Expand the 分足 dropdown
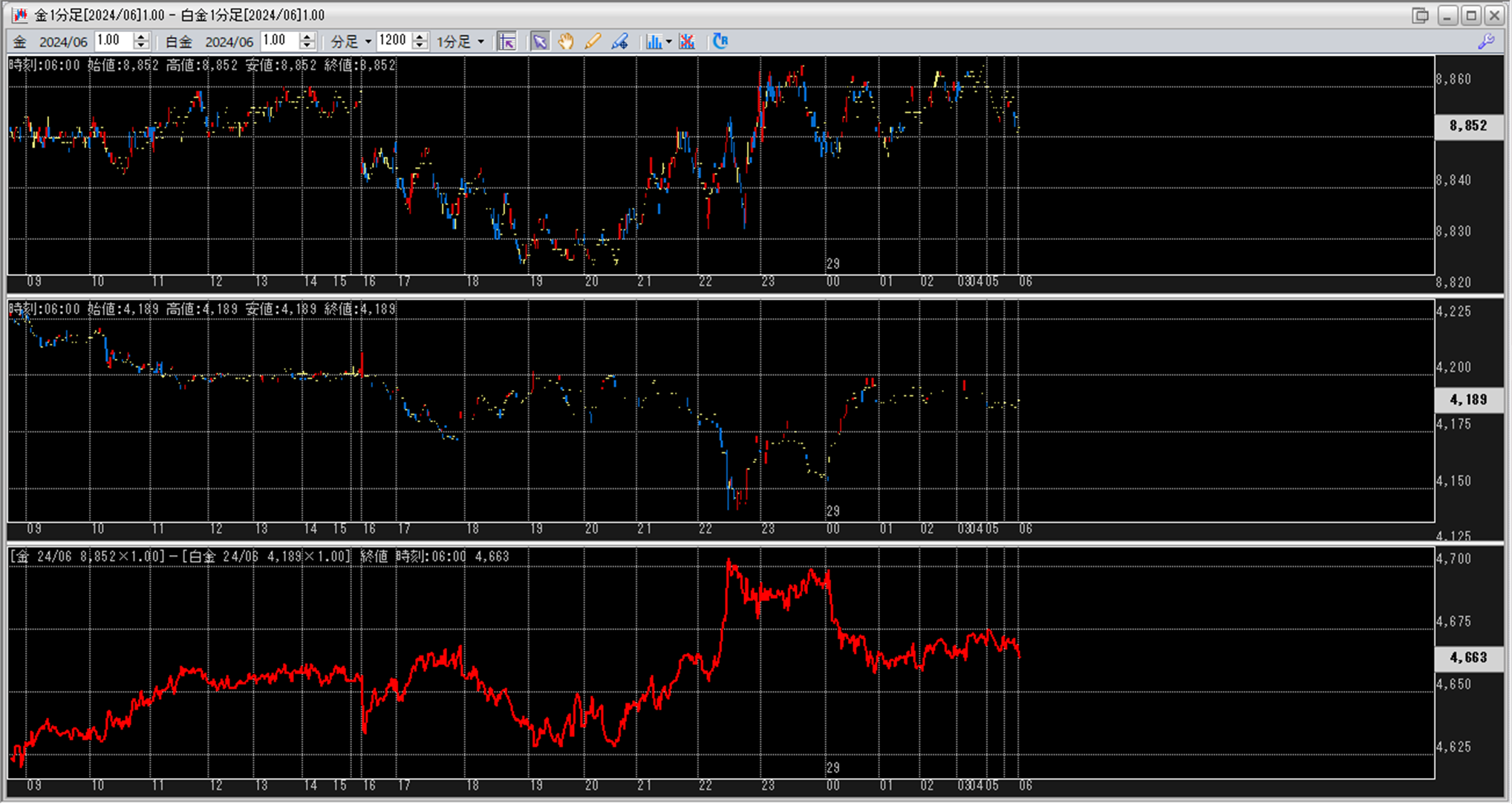Screen dimensions: 1512x804 [x=368, y=42]
